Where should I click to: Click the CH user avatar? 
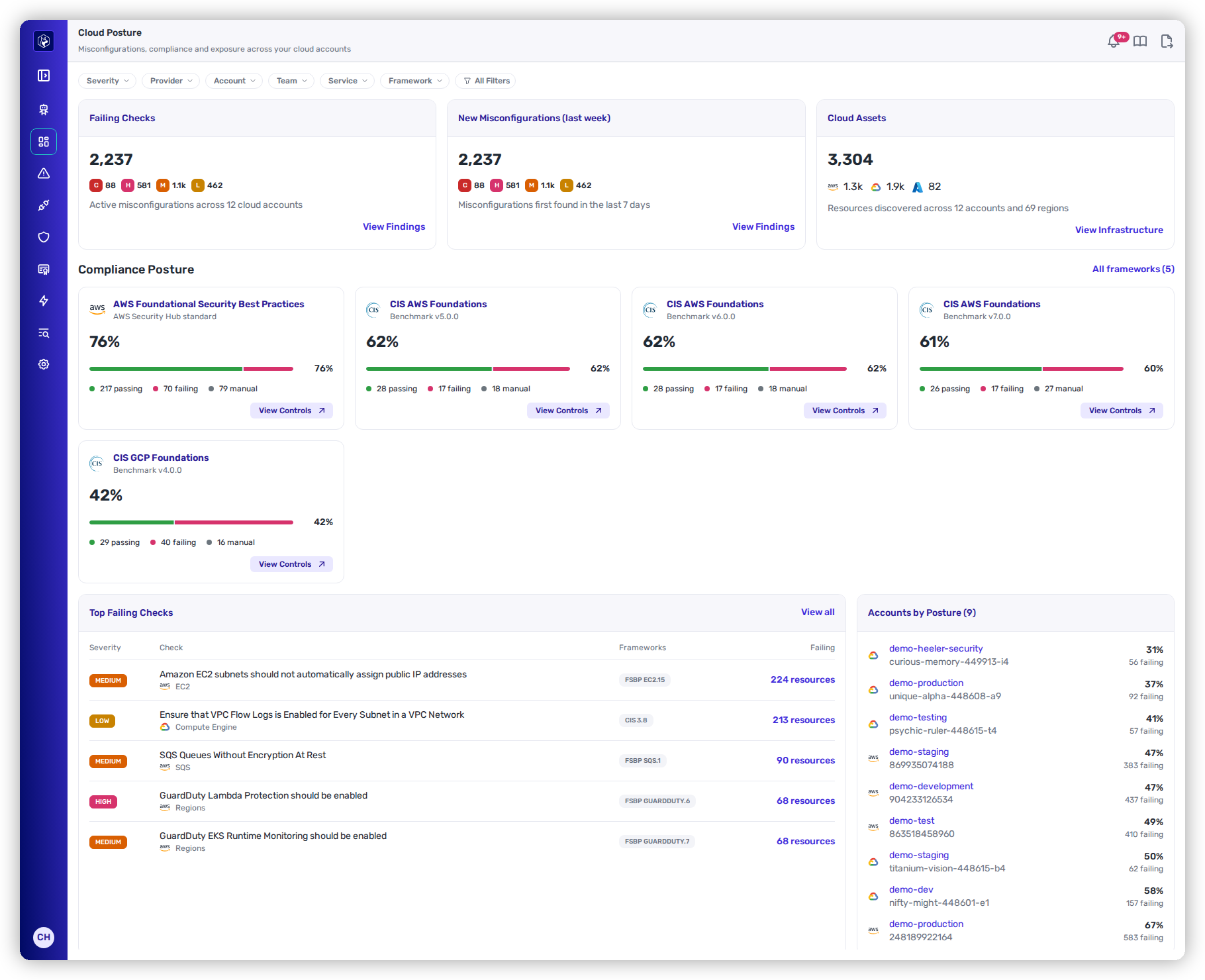click(x=44, y=937)
